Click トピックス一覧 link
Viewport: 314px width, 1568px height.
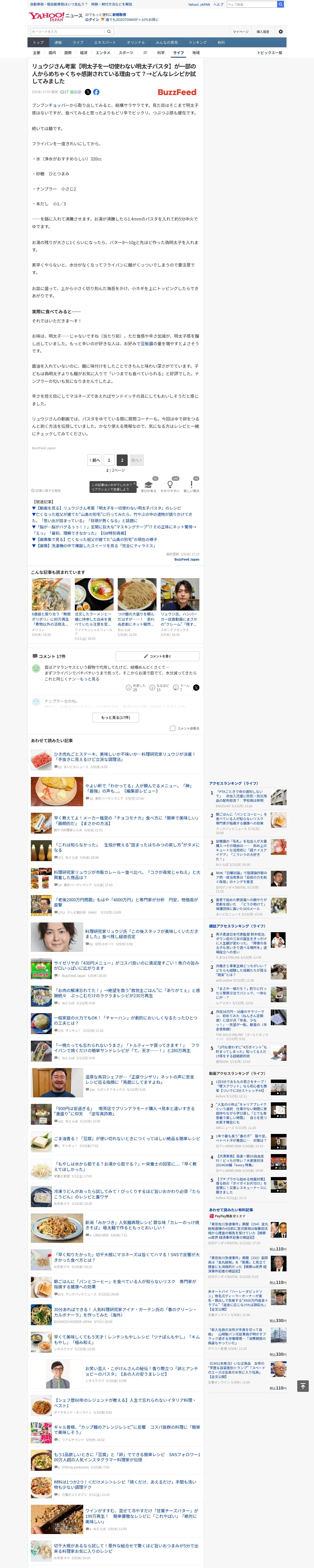270,53
